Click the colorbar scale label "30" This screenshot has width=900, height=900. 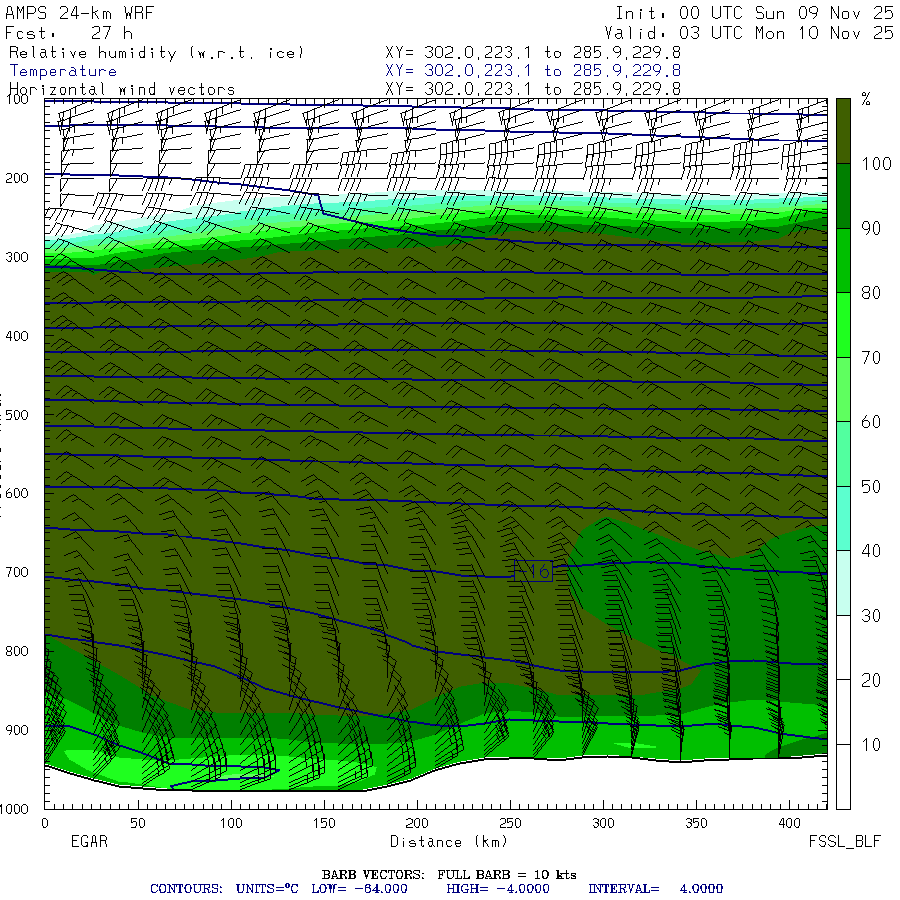pyautogui.click(x=871, y=616)
